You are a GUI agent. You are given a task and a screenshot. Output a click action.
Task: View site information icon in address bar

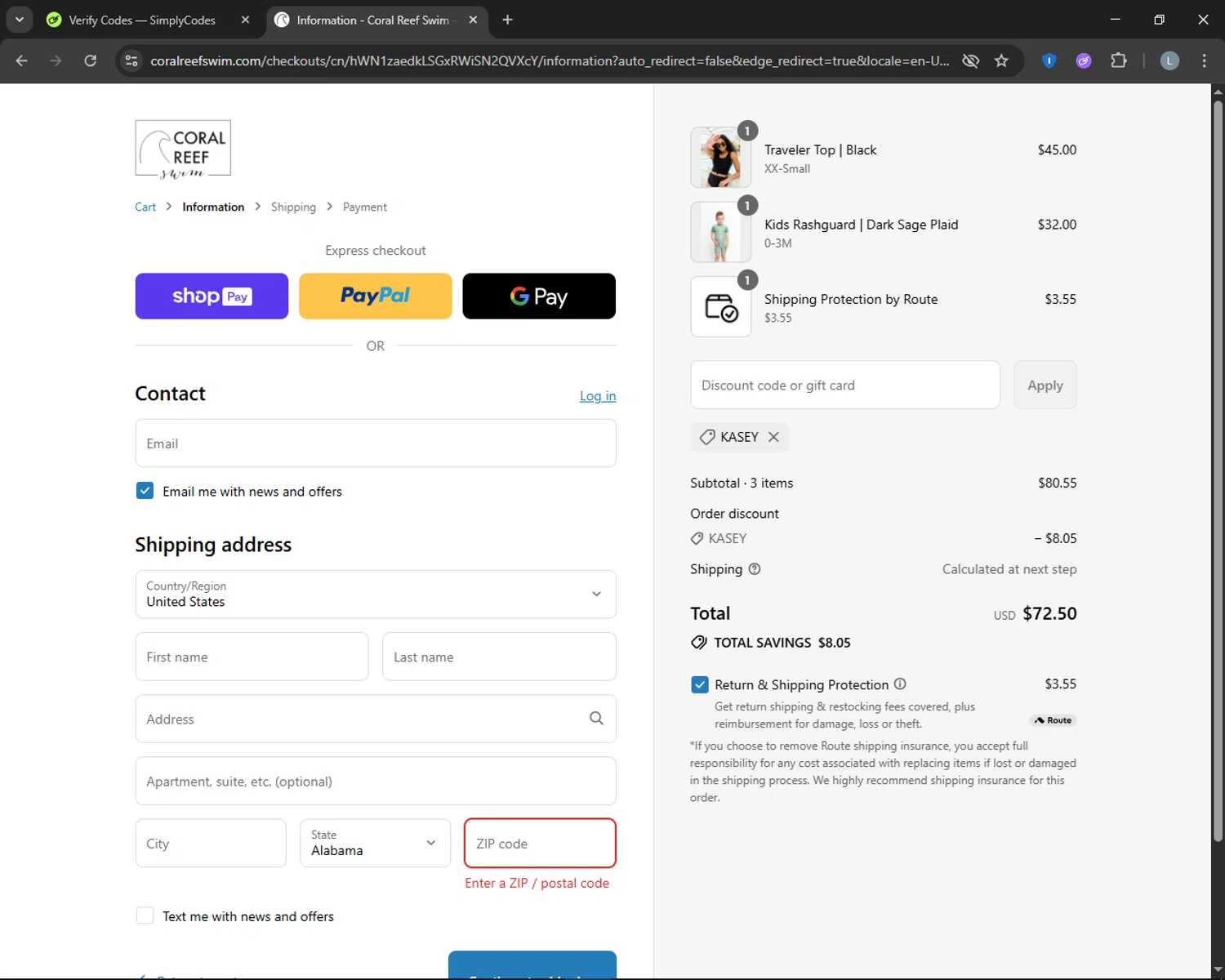click(131, 60)
